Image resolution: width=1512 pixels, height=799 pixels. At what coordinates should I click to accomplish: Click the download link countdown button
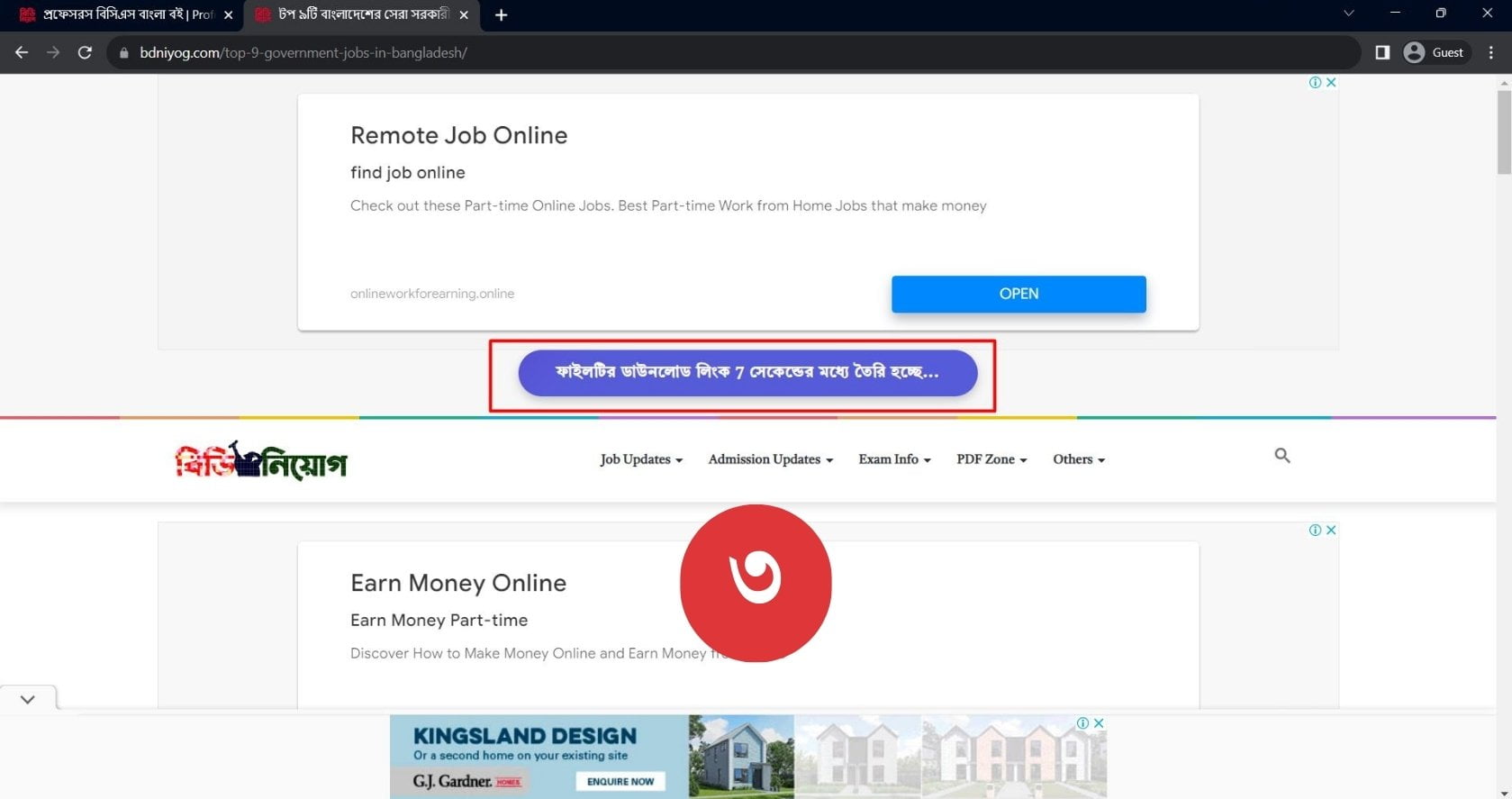tap(747, 373)
